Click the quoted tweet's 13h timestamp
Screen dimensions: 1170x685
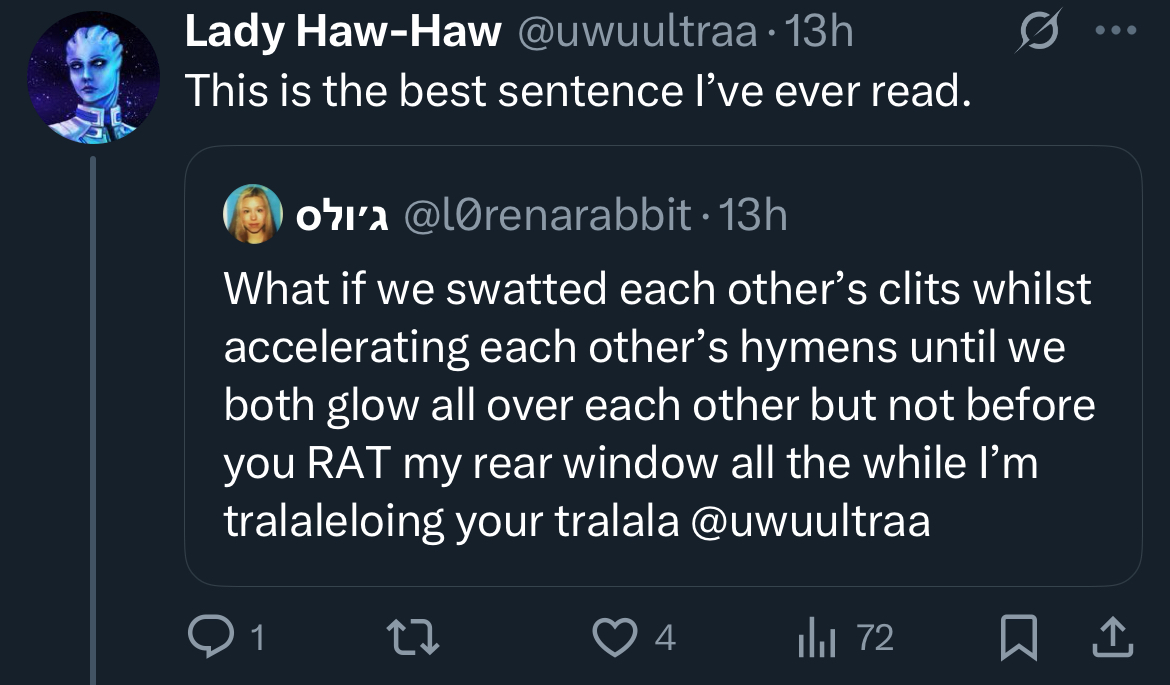pos(753,214)
